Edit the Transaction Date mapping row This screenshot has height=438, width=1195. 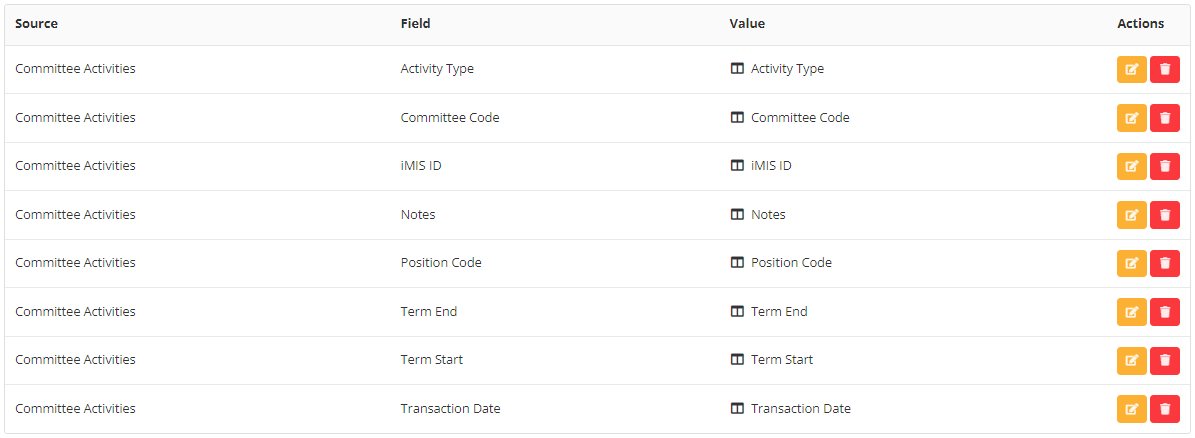coord(1131,409)
